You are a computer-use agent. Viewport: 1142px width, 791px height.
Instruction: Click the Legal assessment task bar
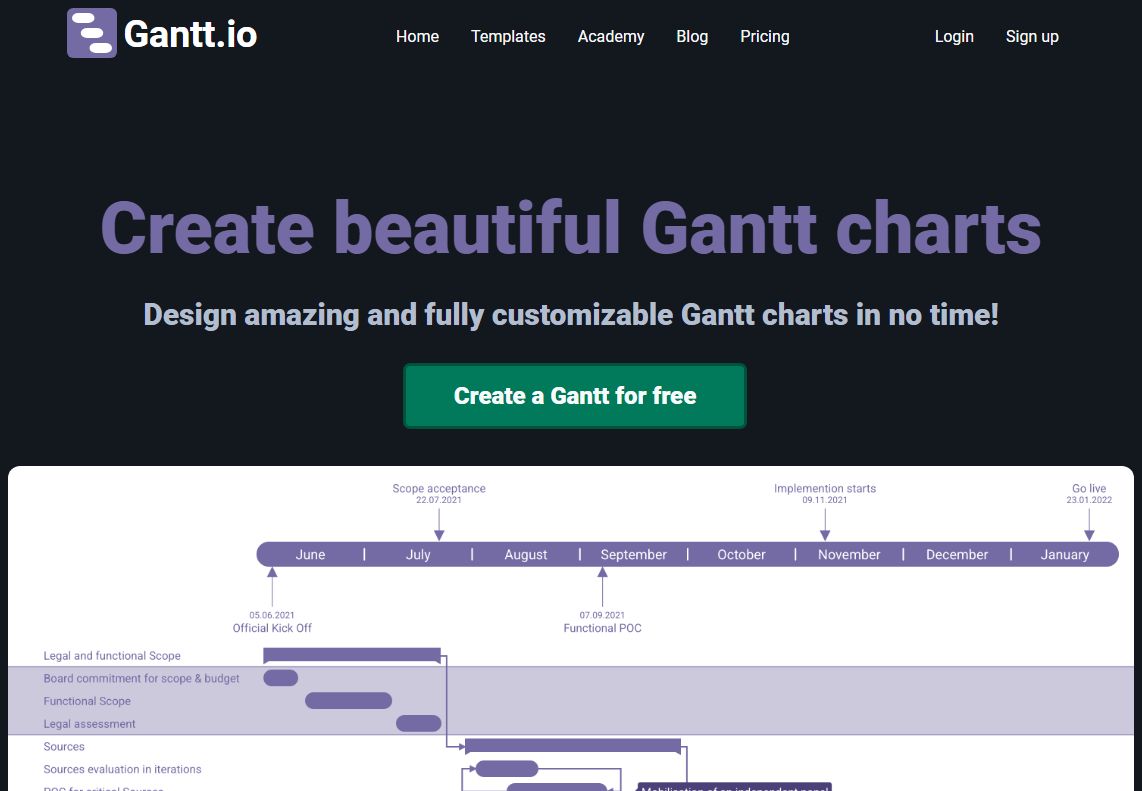point(419,723)
